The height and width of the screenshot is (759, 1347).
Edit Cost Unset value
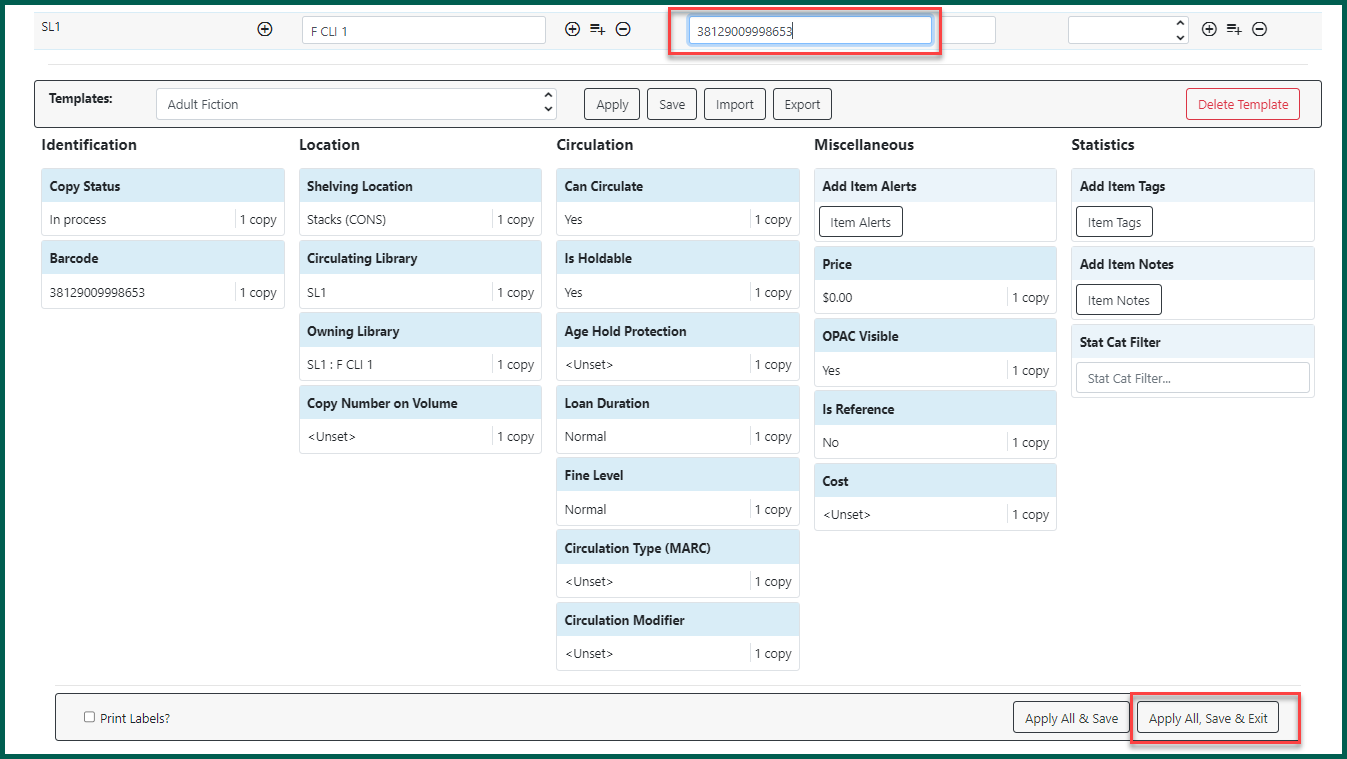pyautogui.click(x=935, y=514)
